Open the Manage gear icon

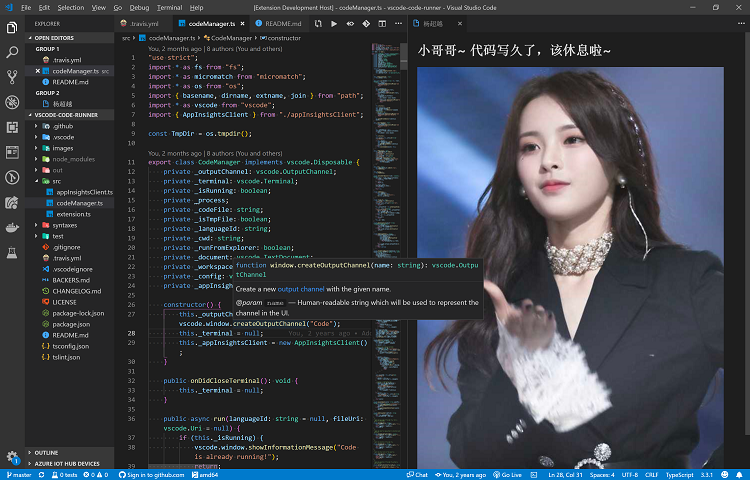coord(12,456)
